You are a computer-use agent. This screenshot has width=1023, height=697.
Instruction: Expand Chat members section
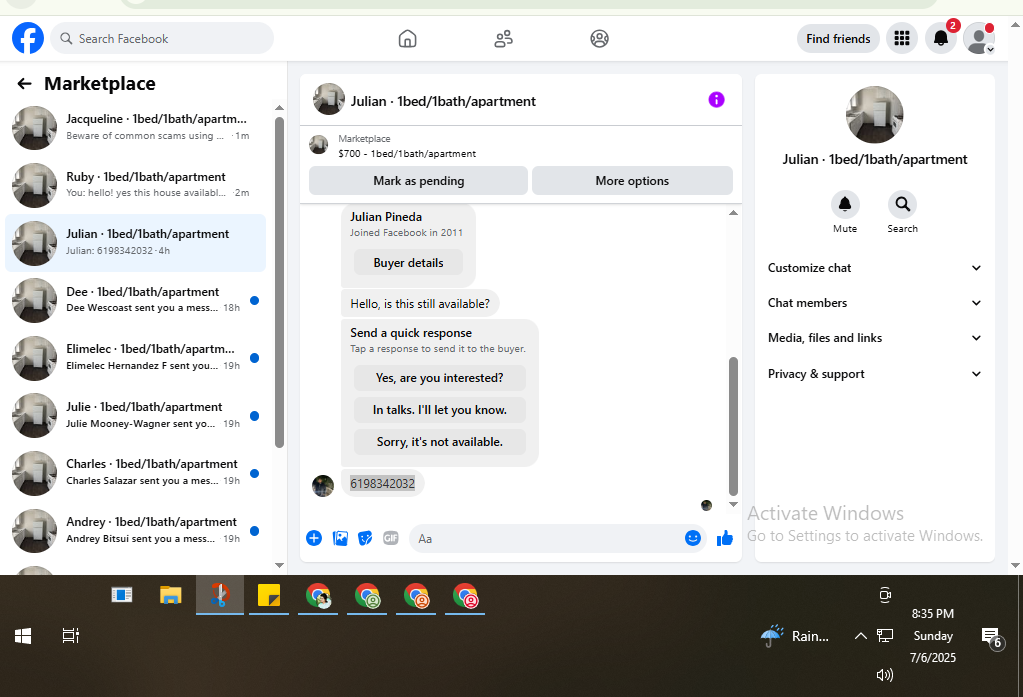874,303
